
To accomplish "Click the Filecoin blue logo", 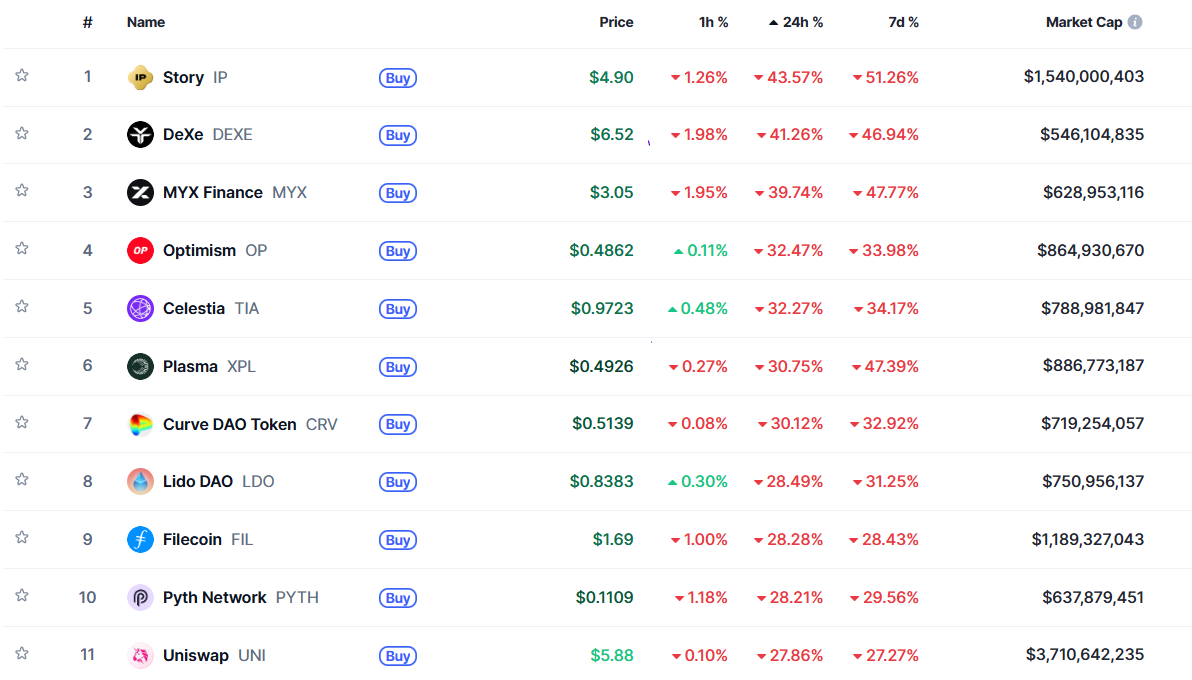I will (x=140, y=540).
